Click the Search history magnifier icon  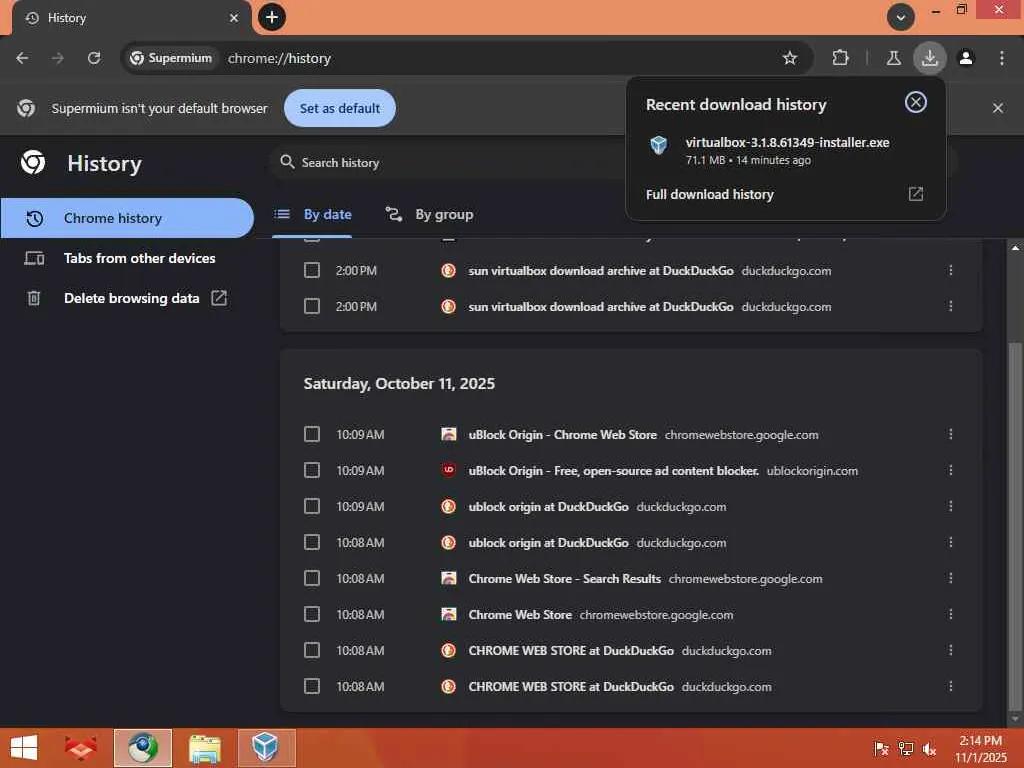[287, 161]
